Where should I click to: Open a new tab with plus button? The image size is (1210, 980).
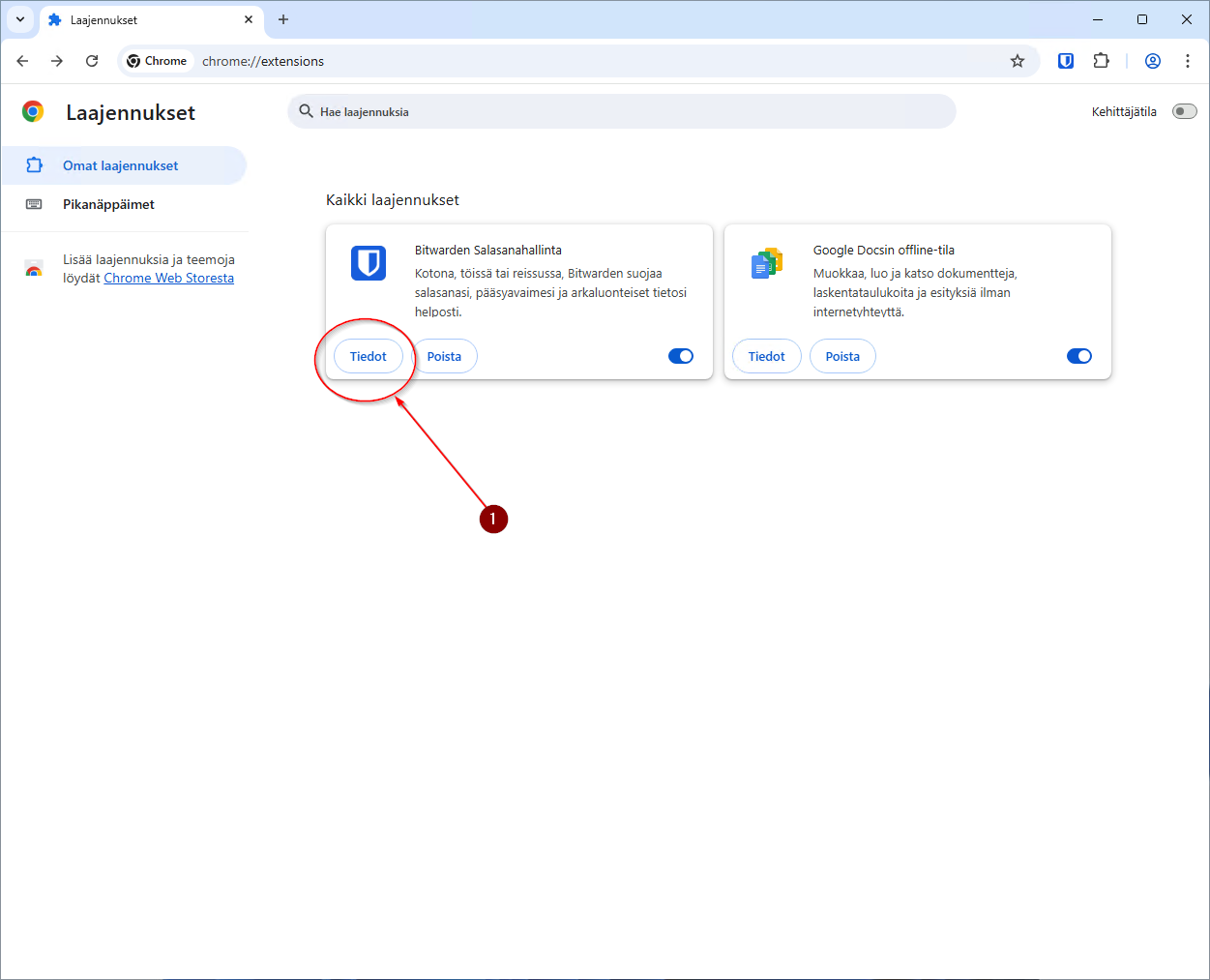283,19
